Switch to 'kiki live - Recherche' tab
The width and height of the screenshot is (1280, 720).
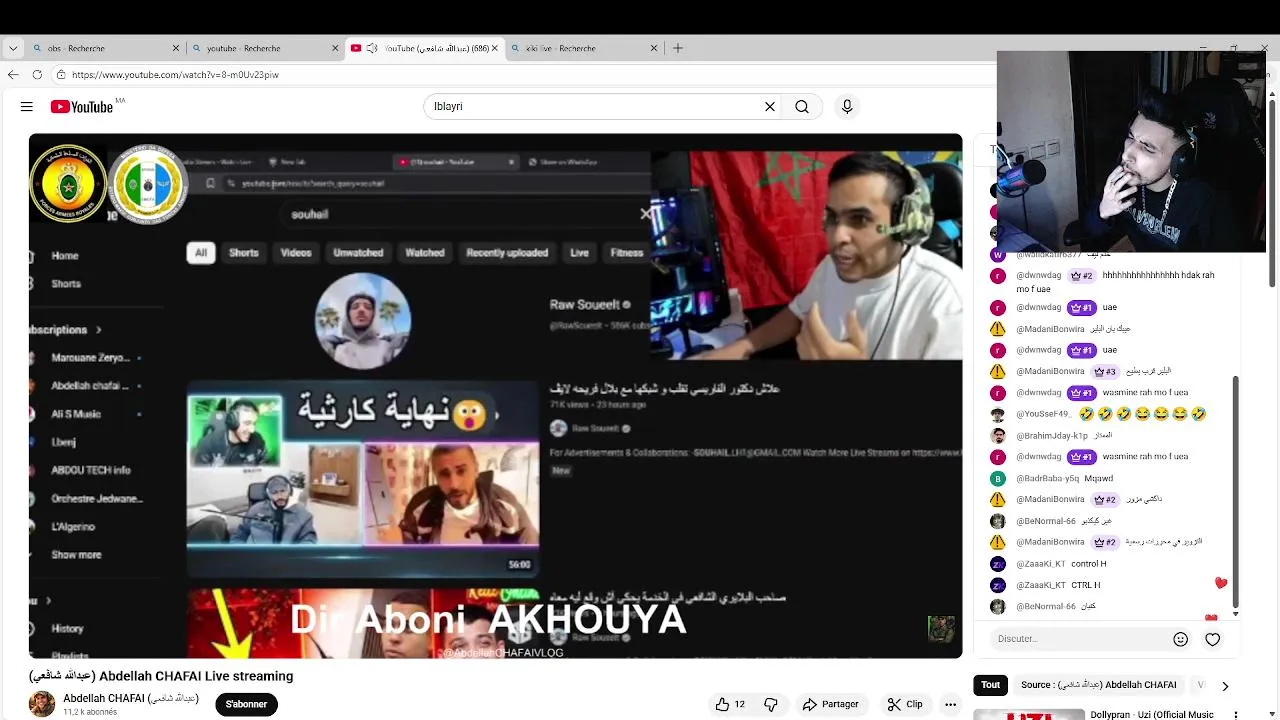[x=583, y=48]
